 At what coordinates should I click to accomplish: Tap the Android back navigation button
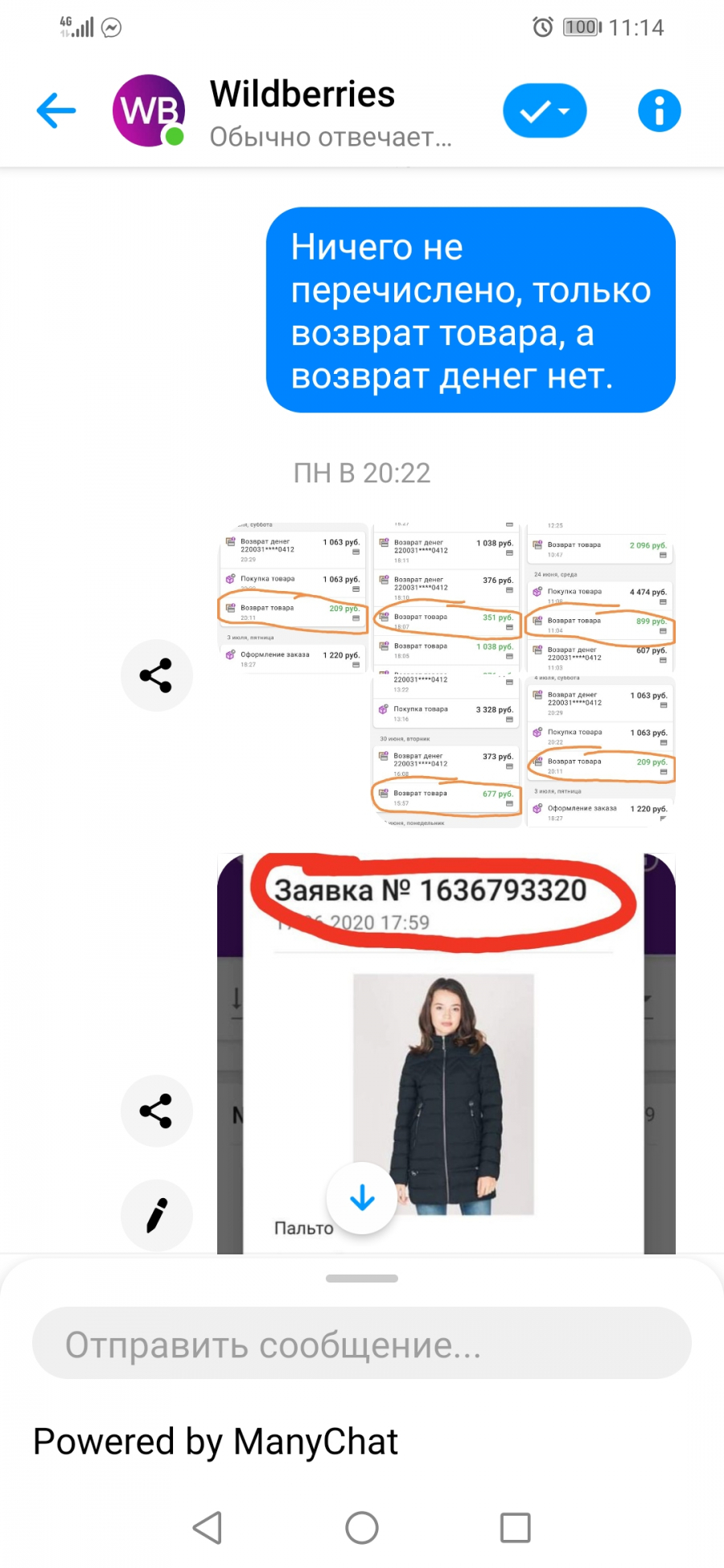208,1527
